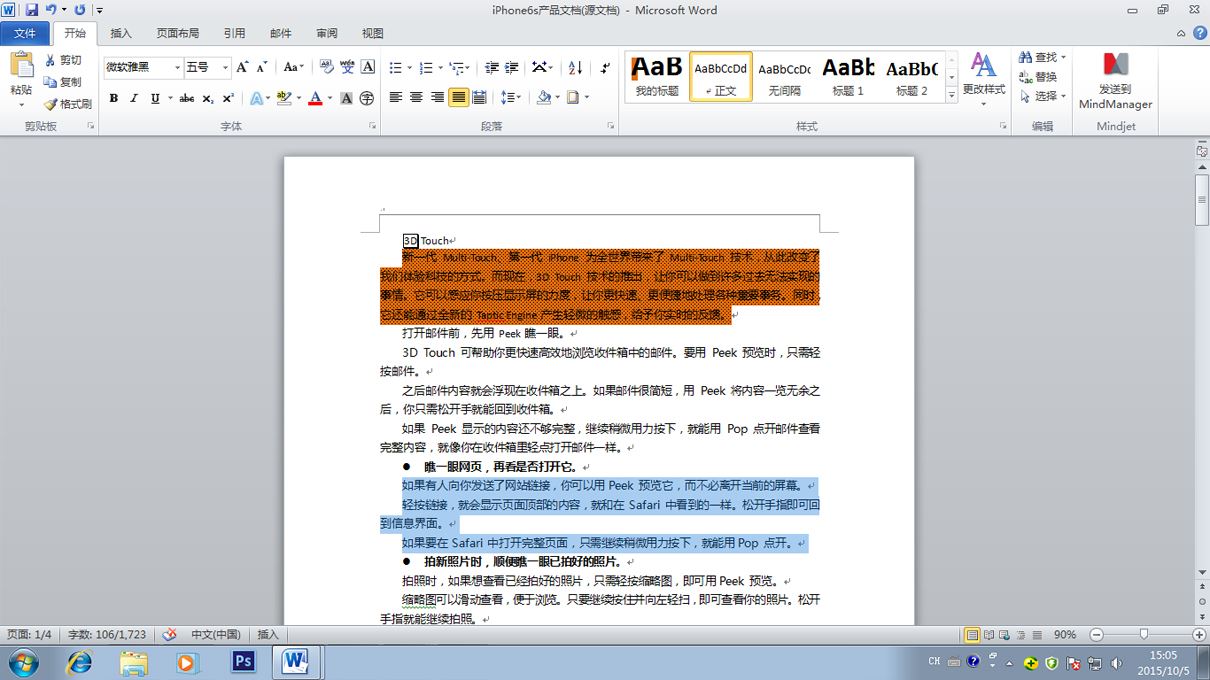
Task: Click the Shrink Font icon
Action: [262, 67]
